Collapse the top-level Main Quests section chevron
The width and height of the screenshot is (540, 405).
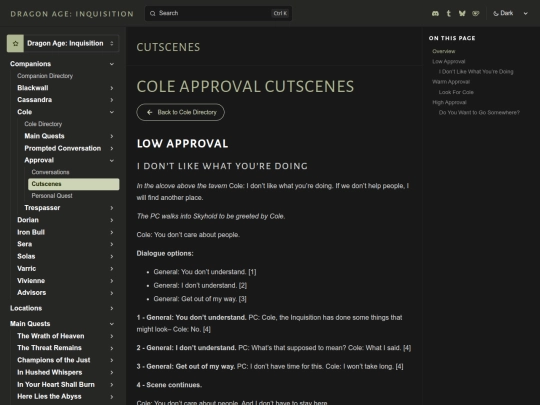[x=112, y=324]
